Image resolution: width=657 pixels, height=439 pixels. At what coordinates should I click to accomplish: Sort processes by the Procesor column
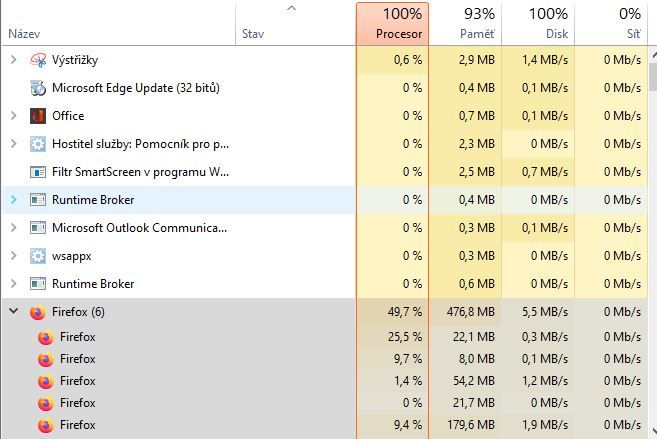click(x=392, y=23)
